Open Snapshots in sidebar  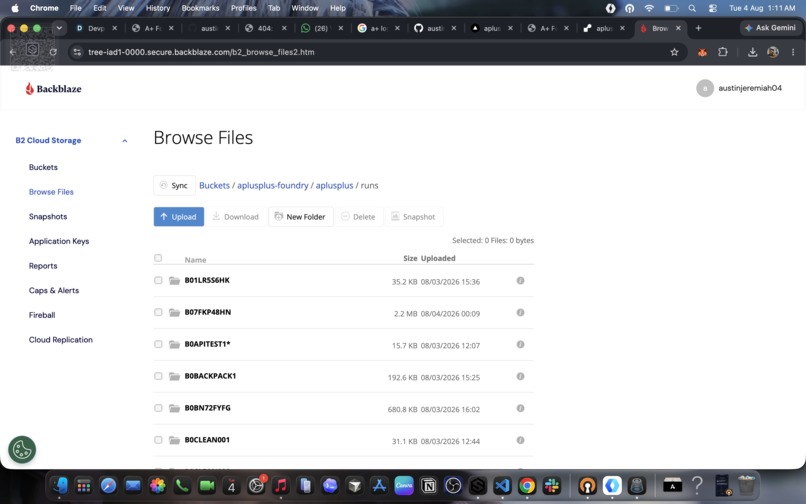(x=48, y=217)
